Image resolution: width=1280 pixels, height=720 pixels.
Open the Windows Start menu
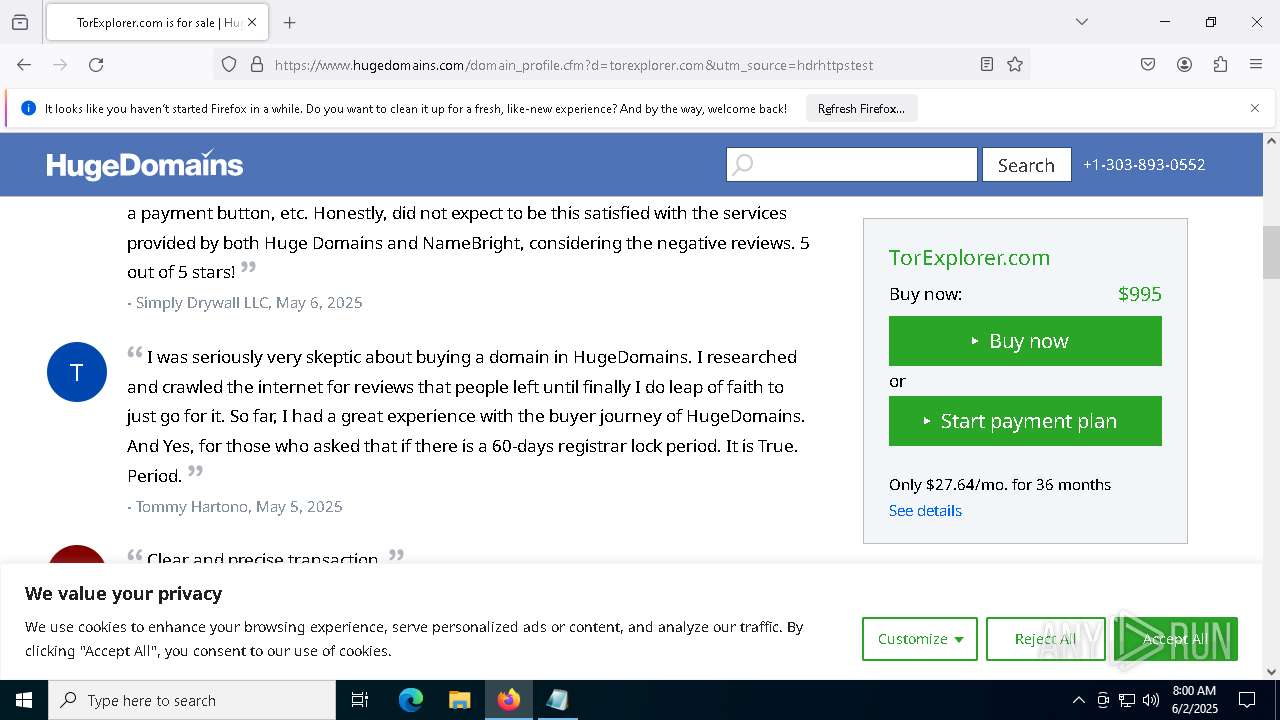pyautogui.click(x=24, y=700)
